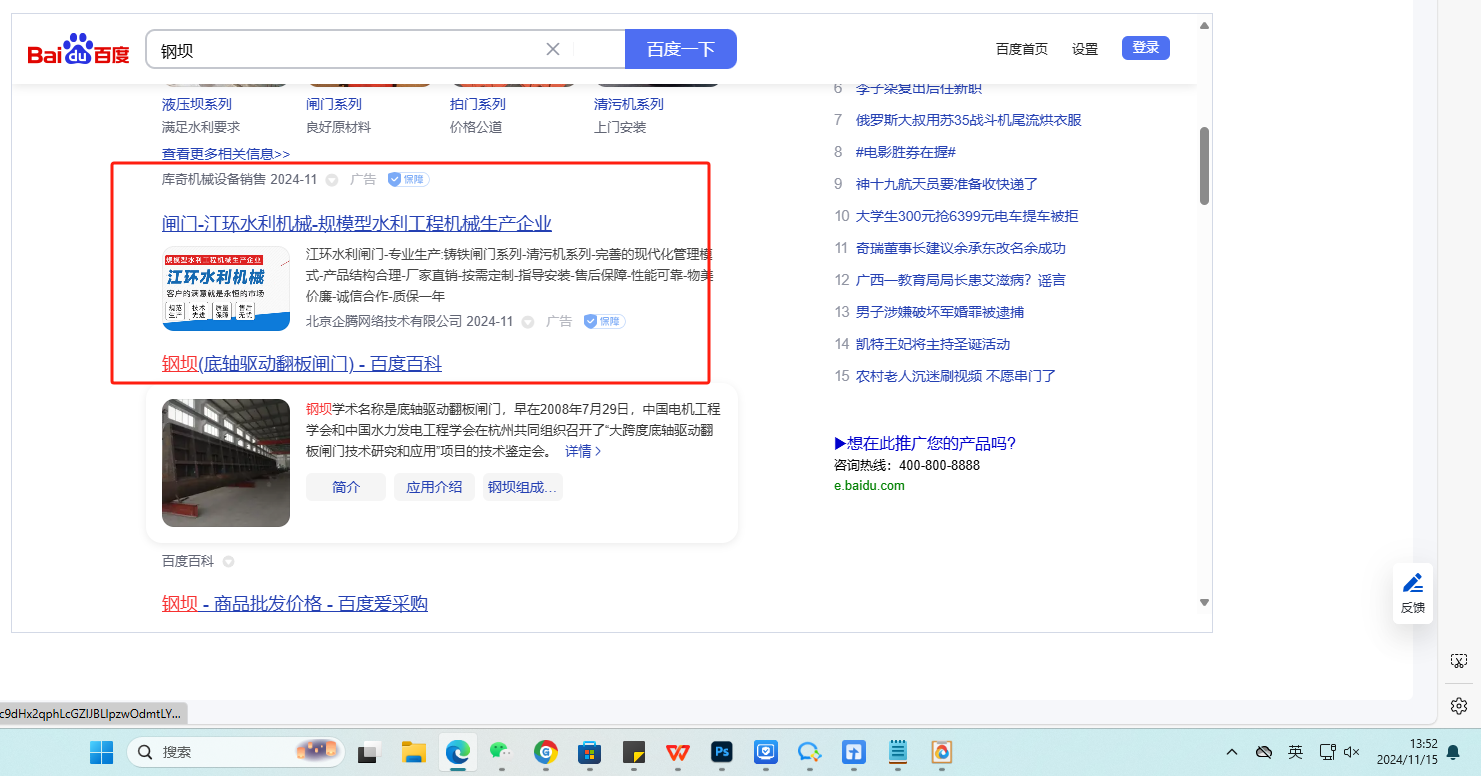Select the 应用介绍 tab in the Baike card
This screenshot has height=776, width=1481.
[434, 487]
